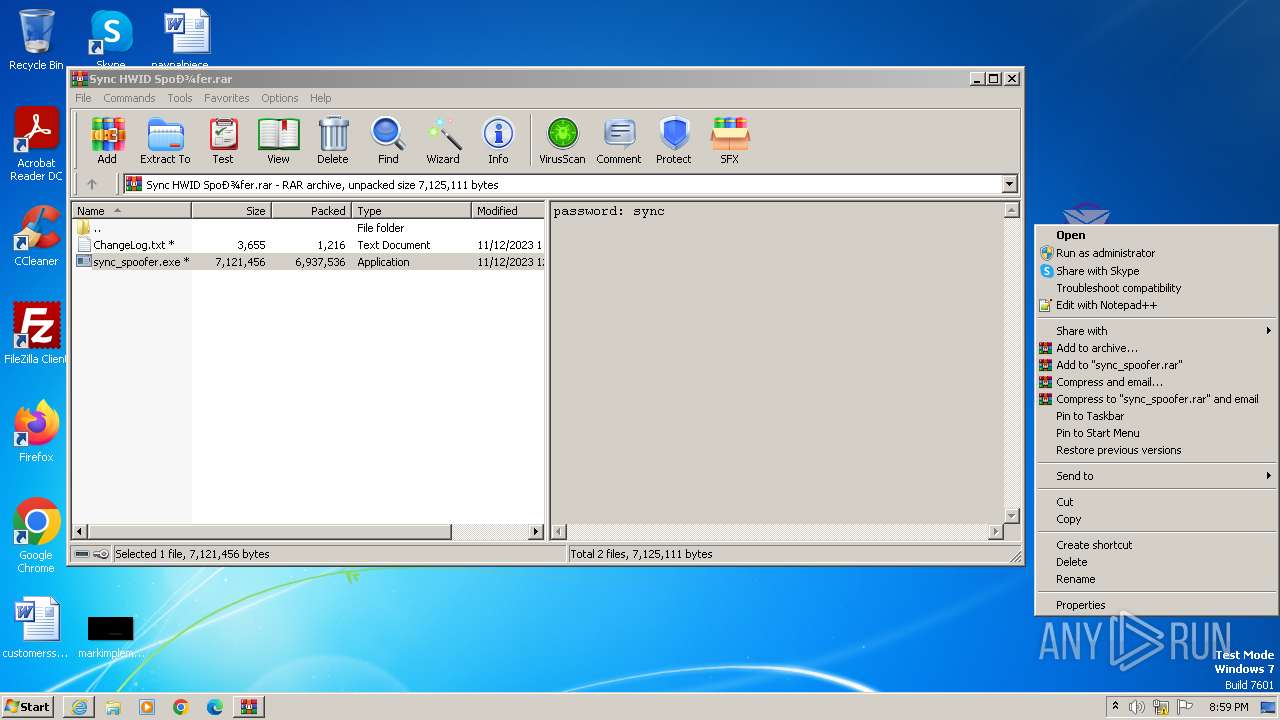Sort by the Type column header

point(411,211)
